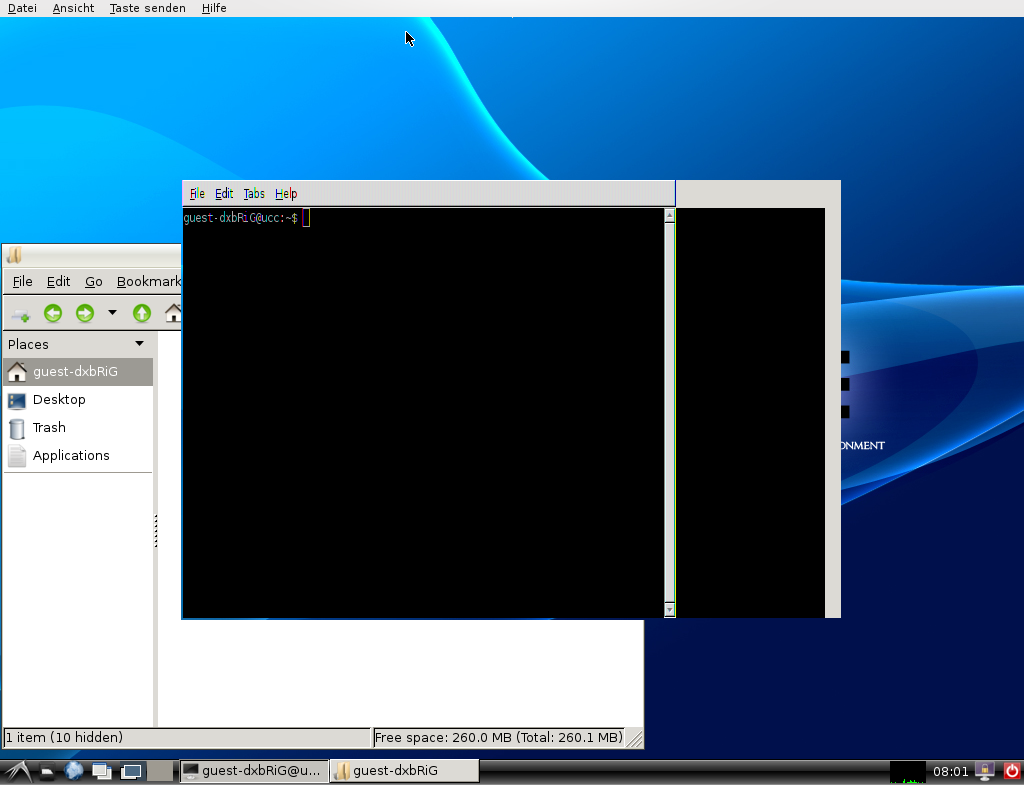Click the terminal scrollbar down arrow

click(670, 609)
